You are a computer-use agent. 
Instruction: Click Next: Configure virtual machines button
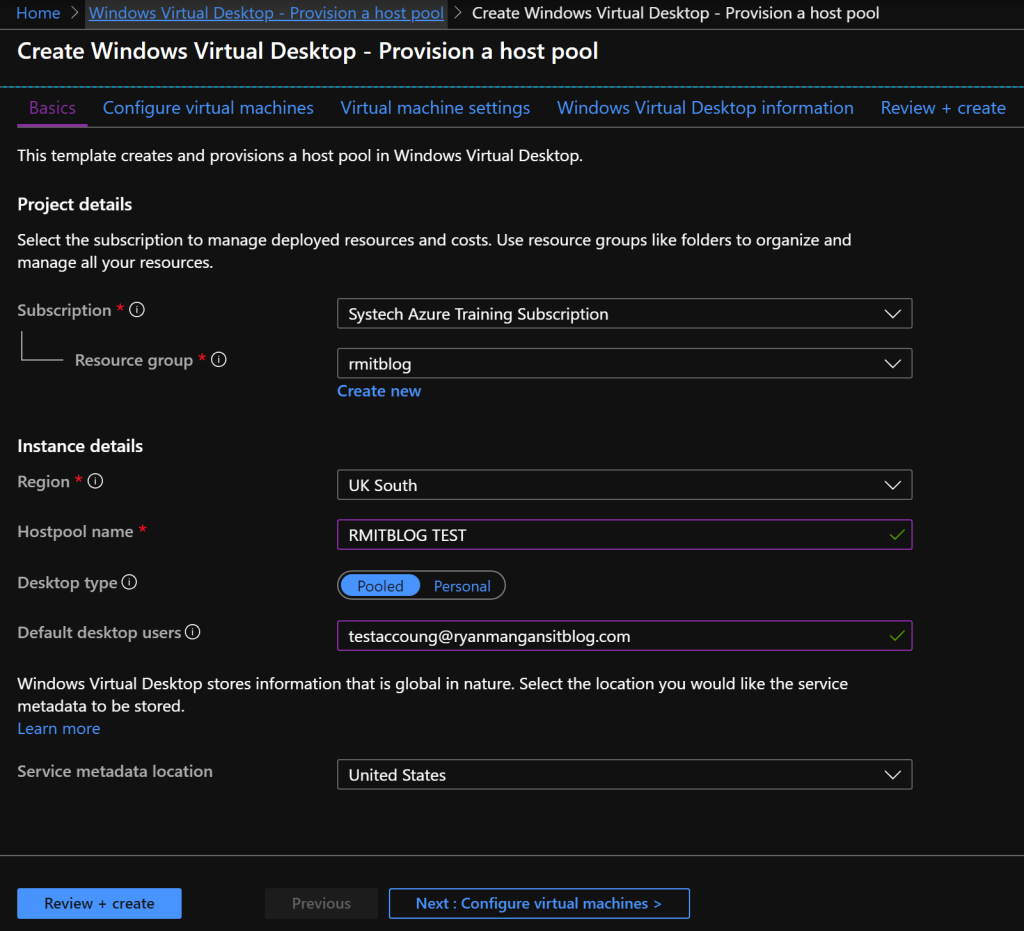[539, 903]
